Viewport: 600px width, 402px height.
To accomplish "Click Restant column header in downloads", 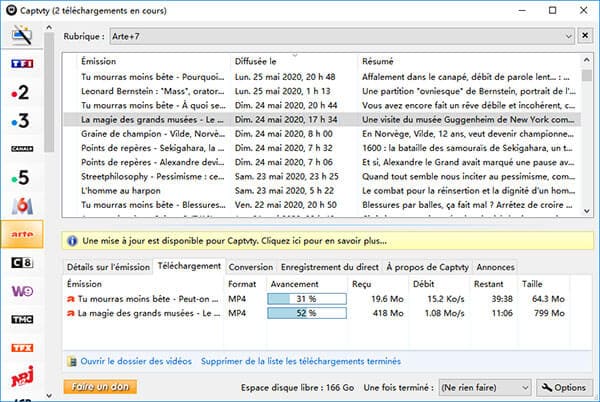I will (488, 284).
